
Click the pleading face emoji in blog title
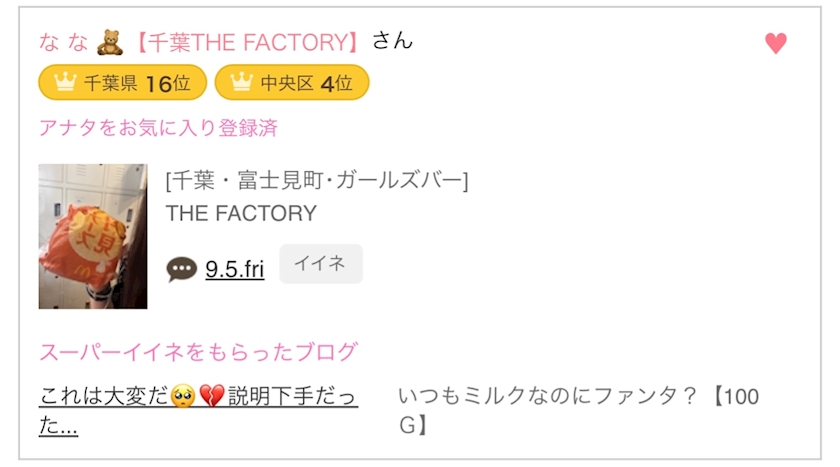[180, 397]
